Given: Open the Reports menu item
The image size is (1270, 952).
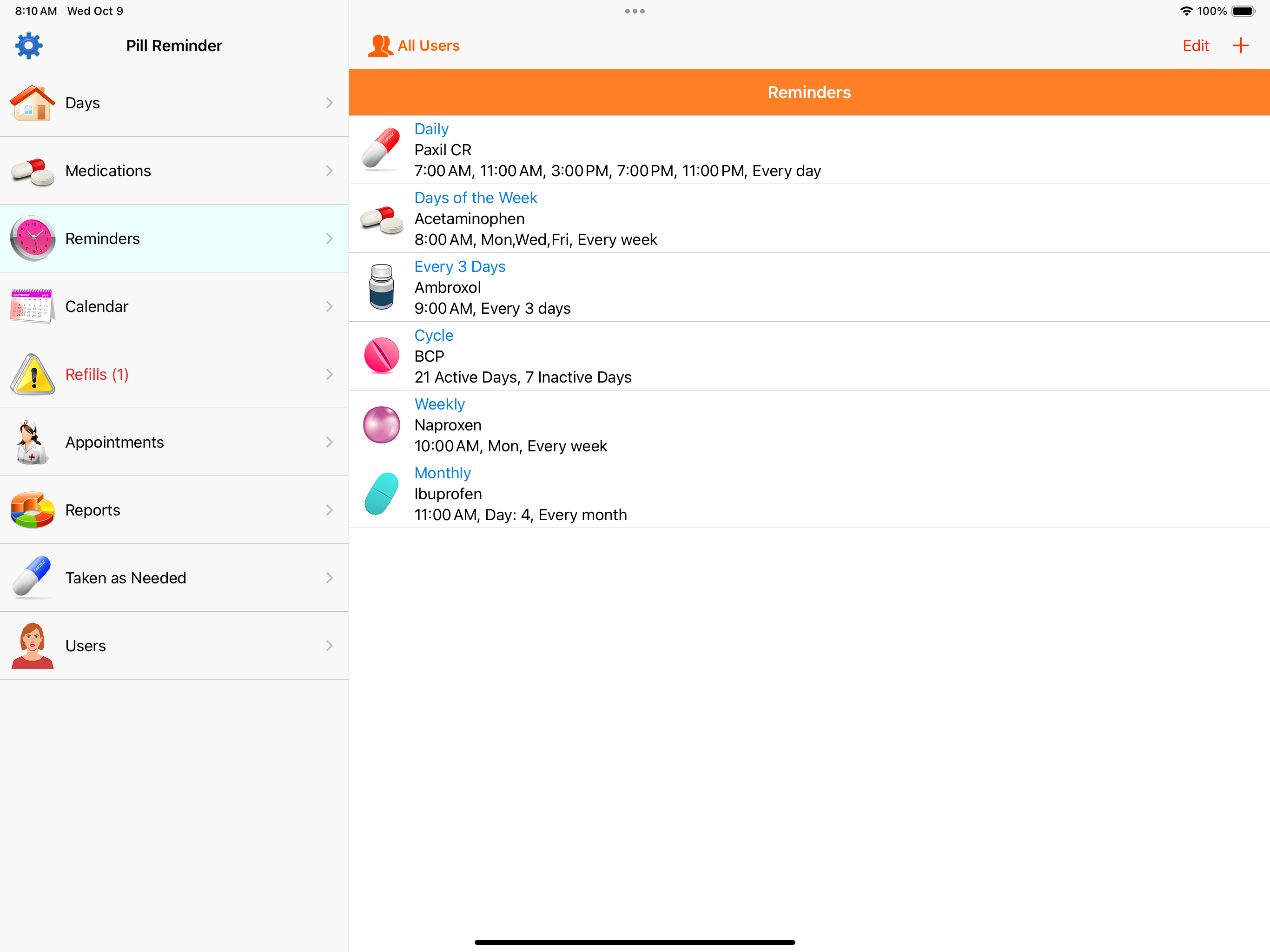Looking at the screenshot, I should click(x=174, y=510).
